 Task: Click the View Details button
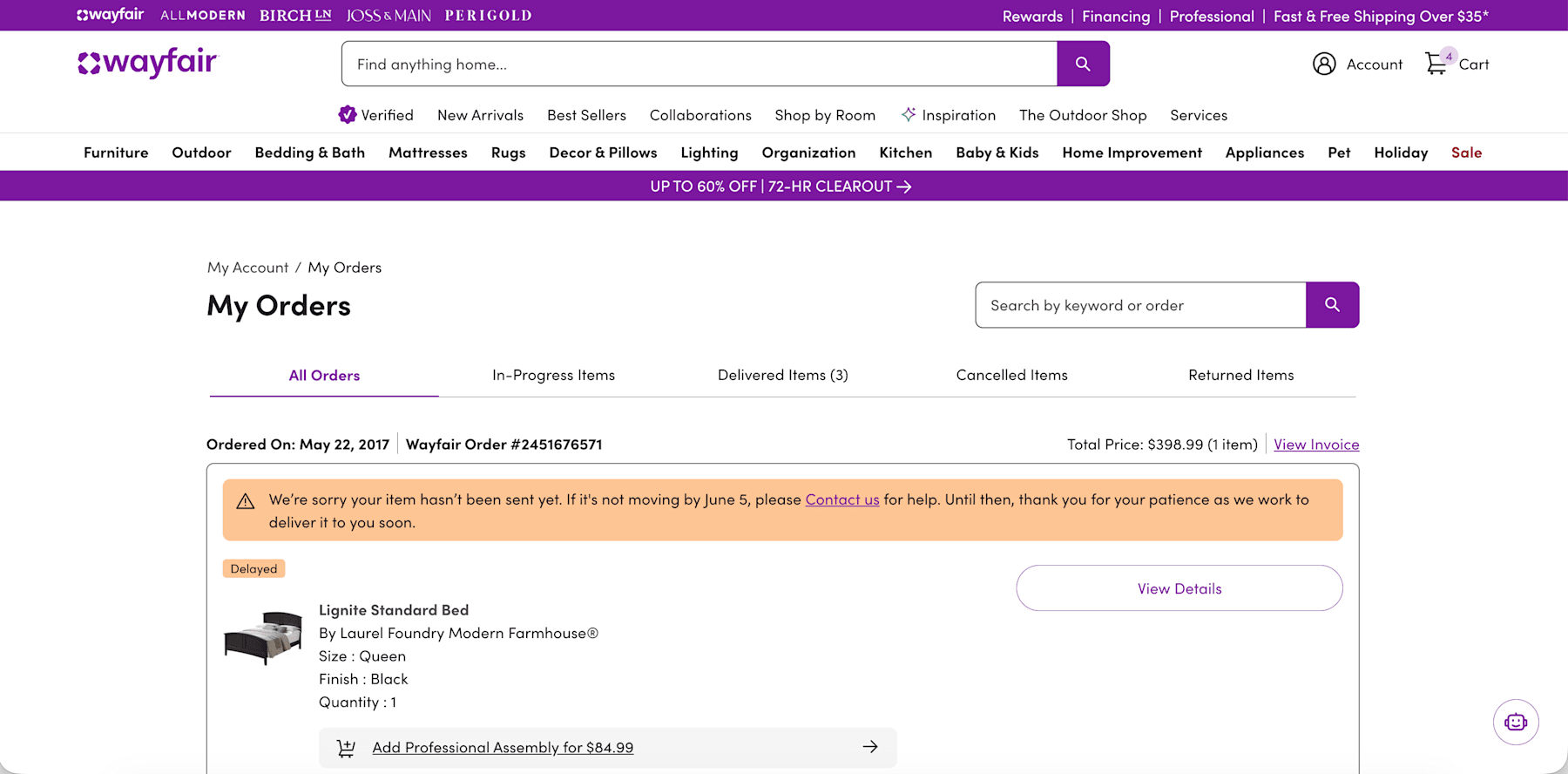[x=1179, y=588]
